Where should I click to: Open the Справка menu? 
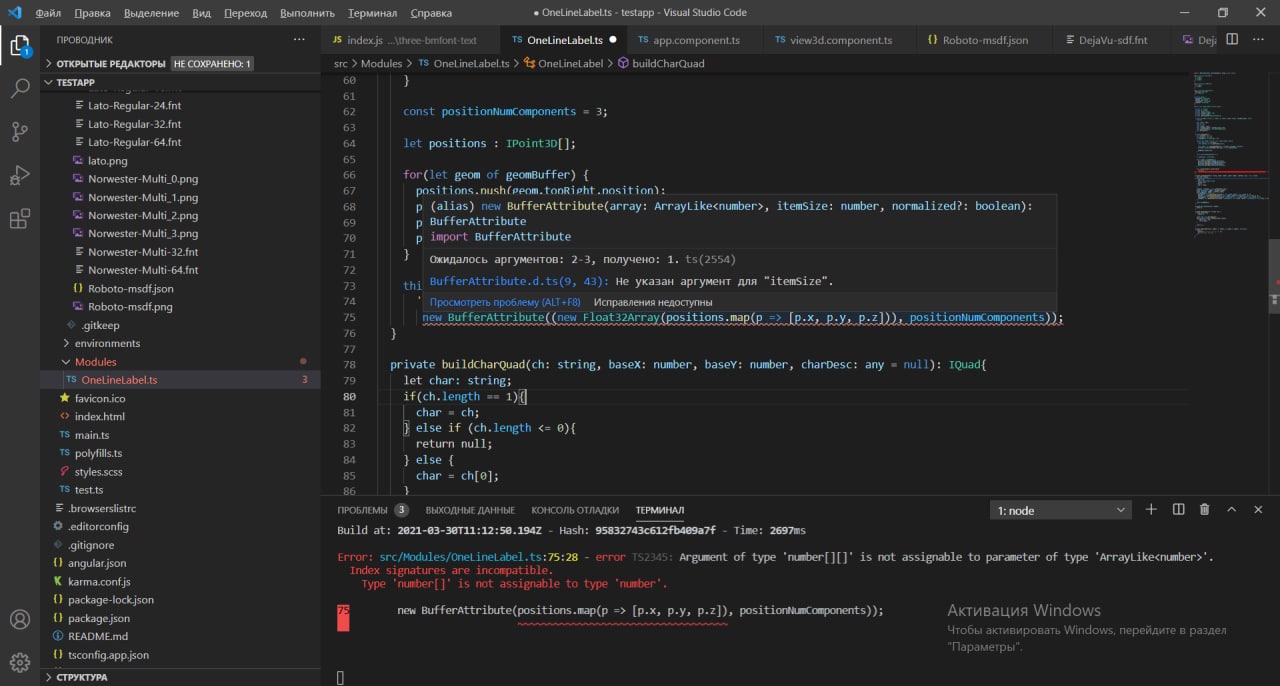[430, 13]
